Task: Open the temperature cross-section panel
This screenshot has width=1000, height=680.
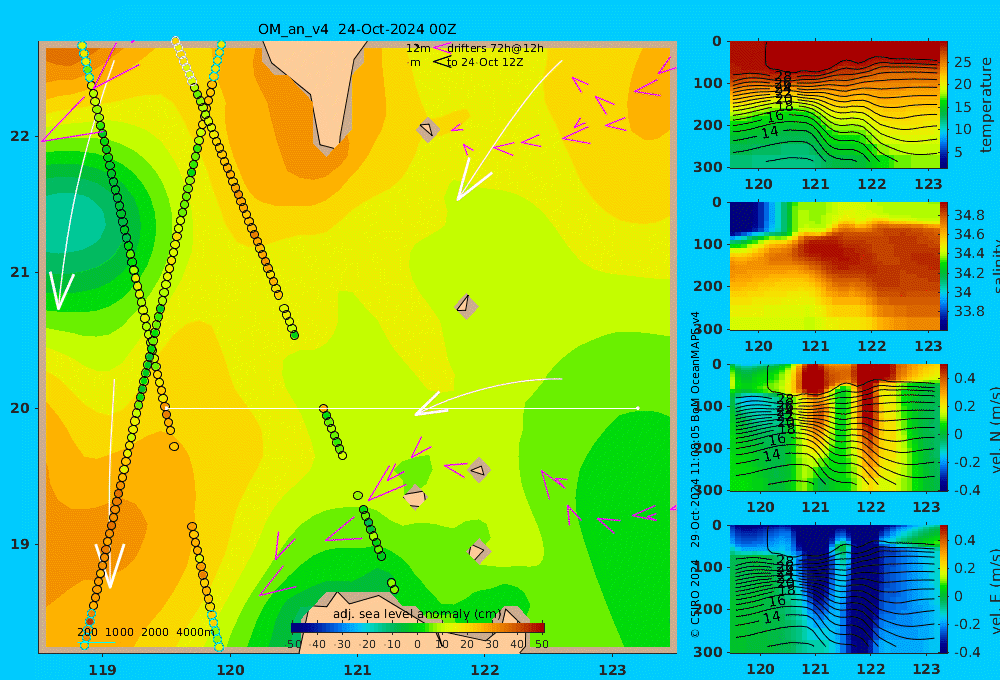Action: (x=834, y=105)
